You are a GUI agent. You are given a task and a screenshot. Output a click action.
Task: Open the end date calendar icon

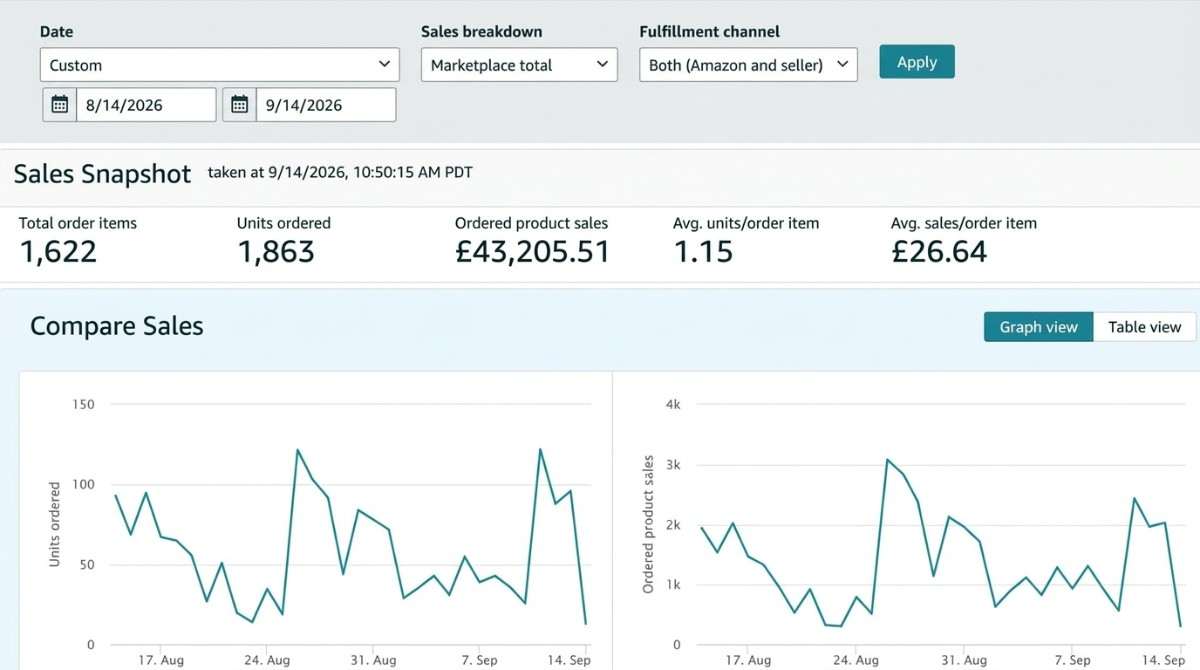tap(239, 105)
